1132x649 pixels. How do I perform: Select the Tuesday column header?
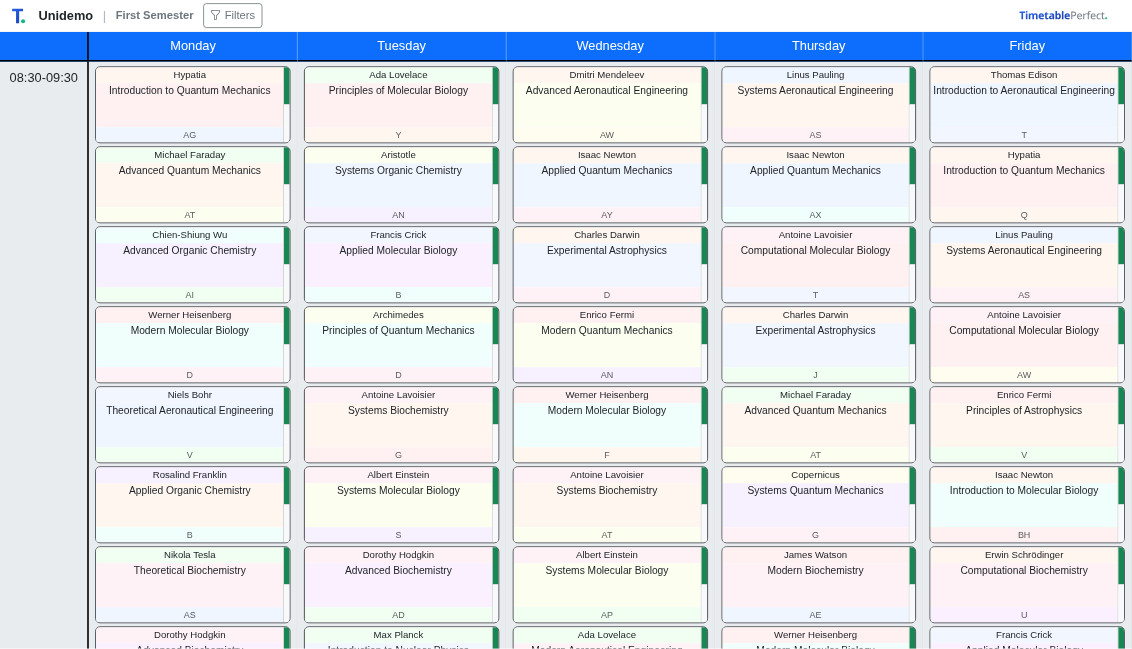coord(401,45)
